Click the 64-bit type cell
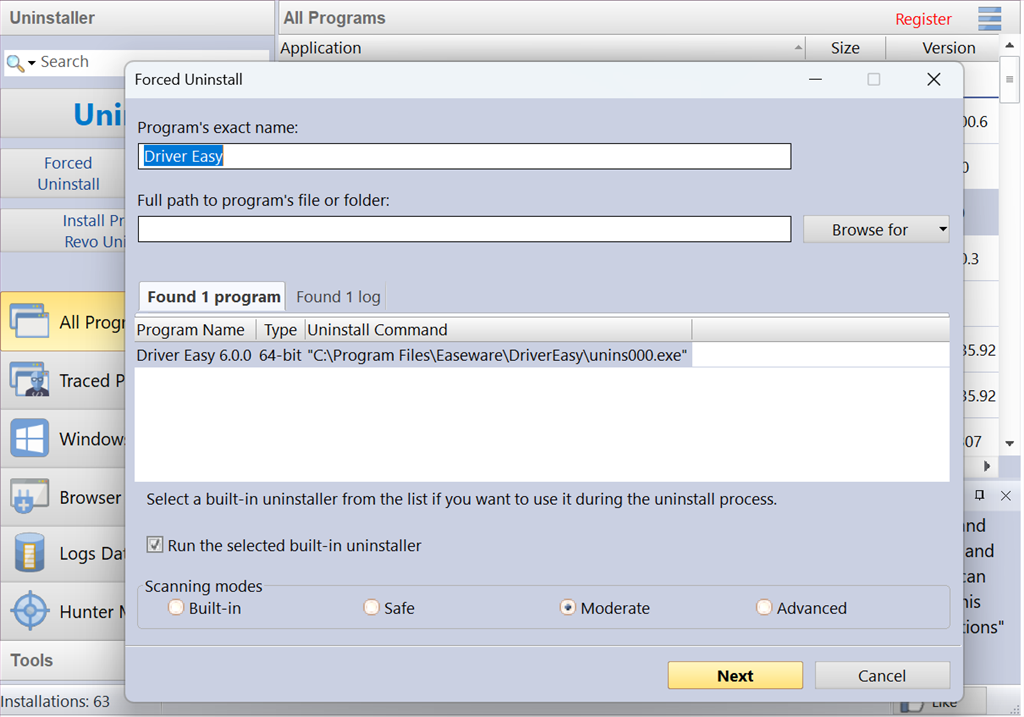 (x=280, y=355)
